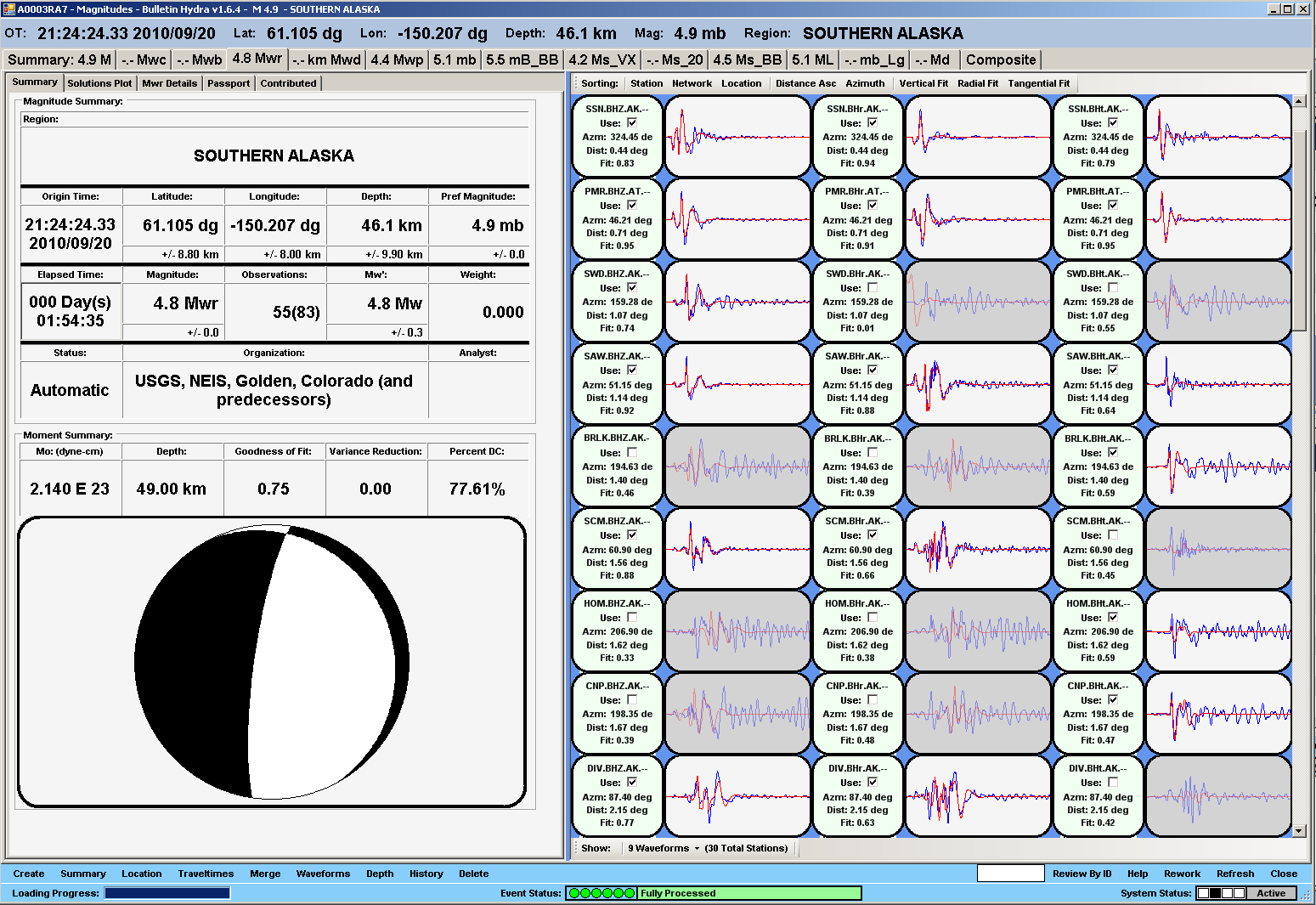Switch to the 4.4 Mwp tab
1316x905 pixels.
point(397,59)
